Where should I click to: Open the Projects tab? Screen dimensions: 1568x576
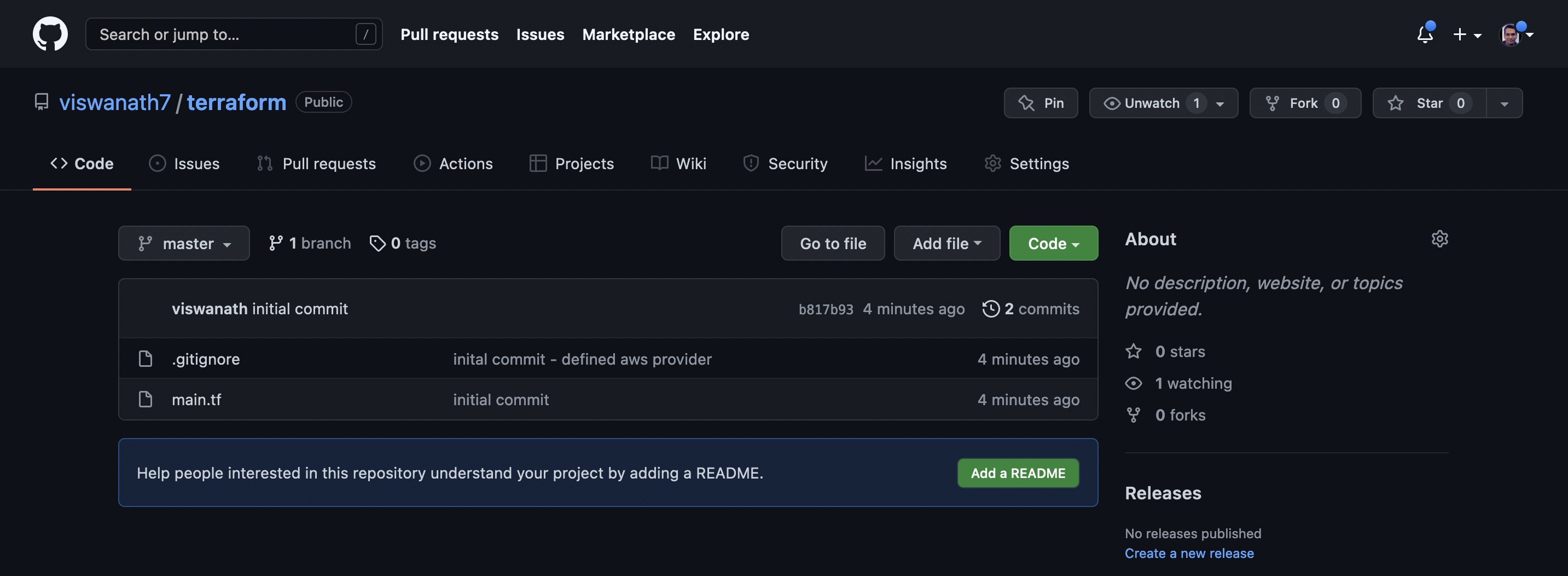pyautogui.click(x=571, y=163)
